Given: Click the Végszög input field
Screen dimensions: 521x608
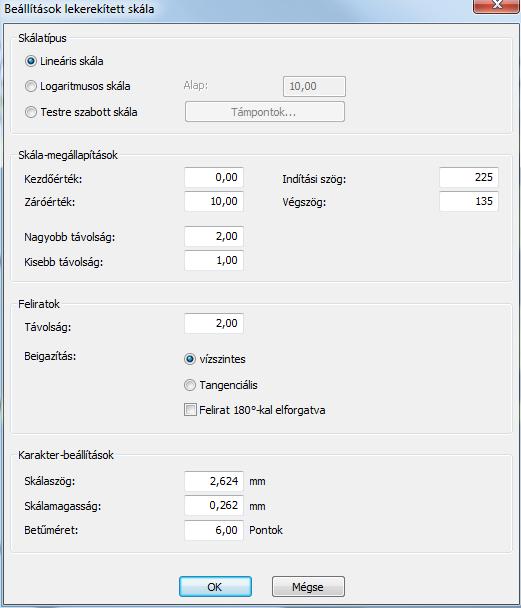Looking at the screenshot, I should 469,201.
